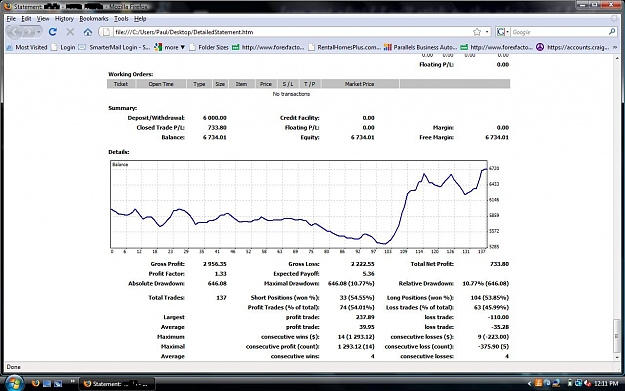This screenshot has height=391, width=625.
Task: Reload the page with refresh icon
Action: pos(52,32)
